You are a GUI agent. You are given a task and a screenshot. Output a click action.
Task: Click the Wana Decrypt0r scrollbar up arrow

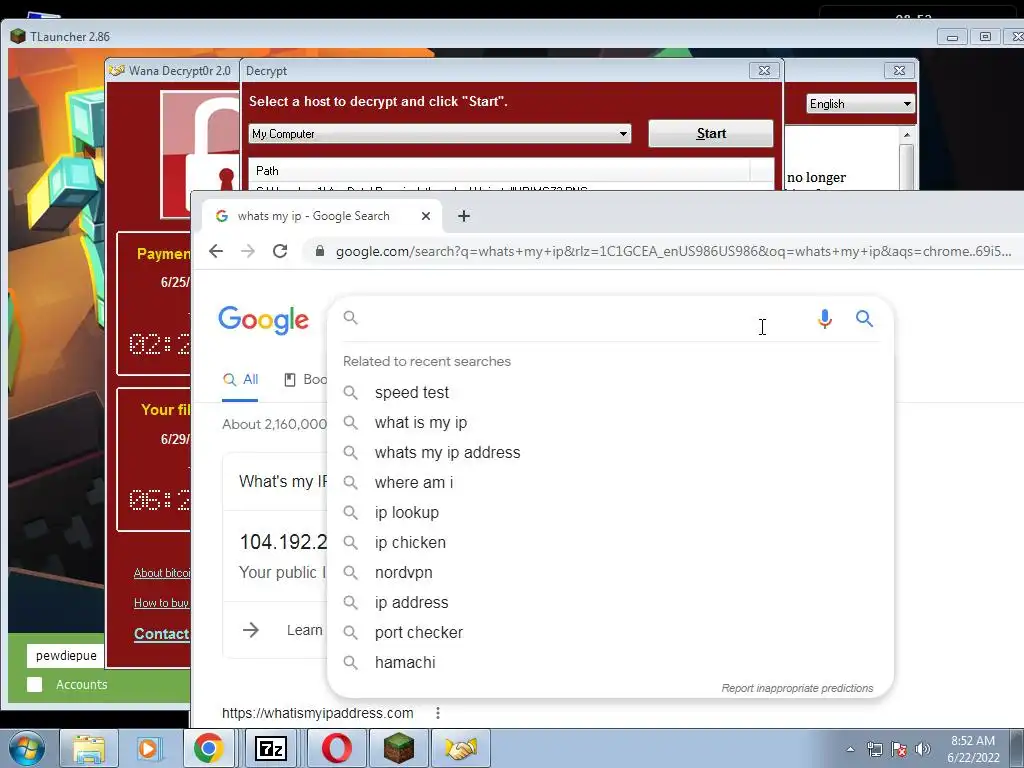(906, 135)
